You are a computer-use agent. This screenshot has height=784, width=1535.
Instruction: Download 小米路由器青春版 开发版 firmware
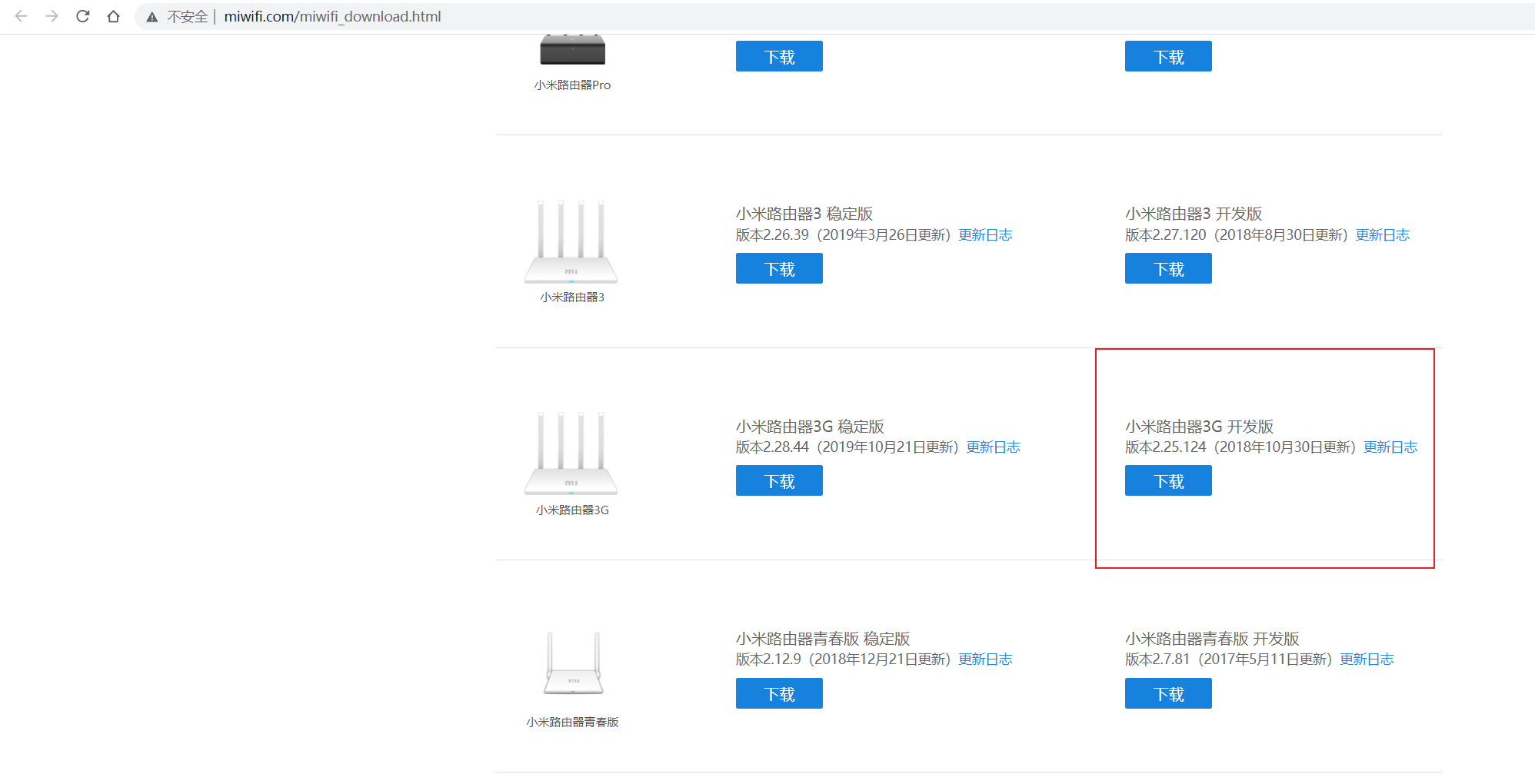tap(1168, 693)
